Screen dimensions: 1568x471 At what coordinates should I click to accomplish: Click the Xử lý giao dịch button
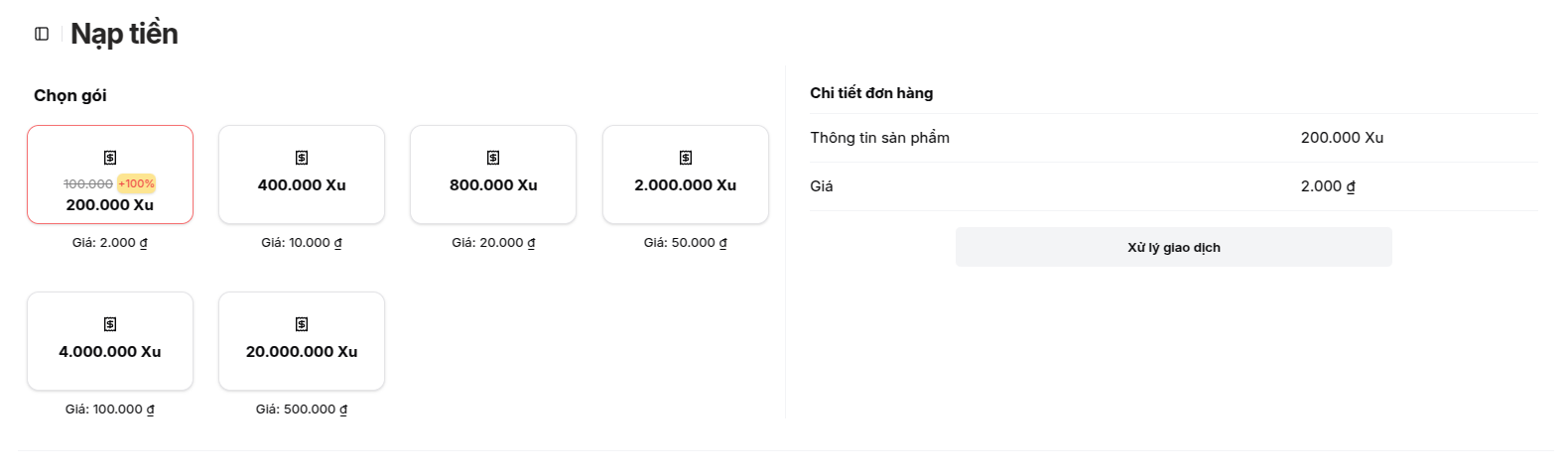(1174, 247)
